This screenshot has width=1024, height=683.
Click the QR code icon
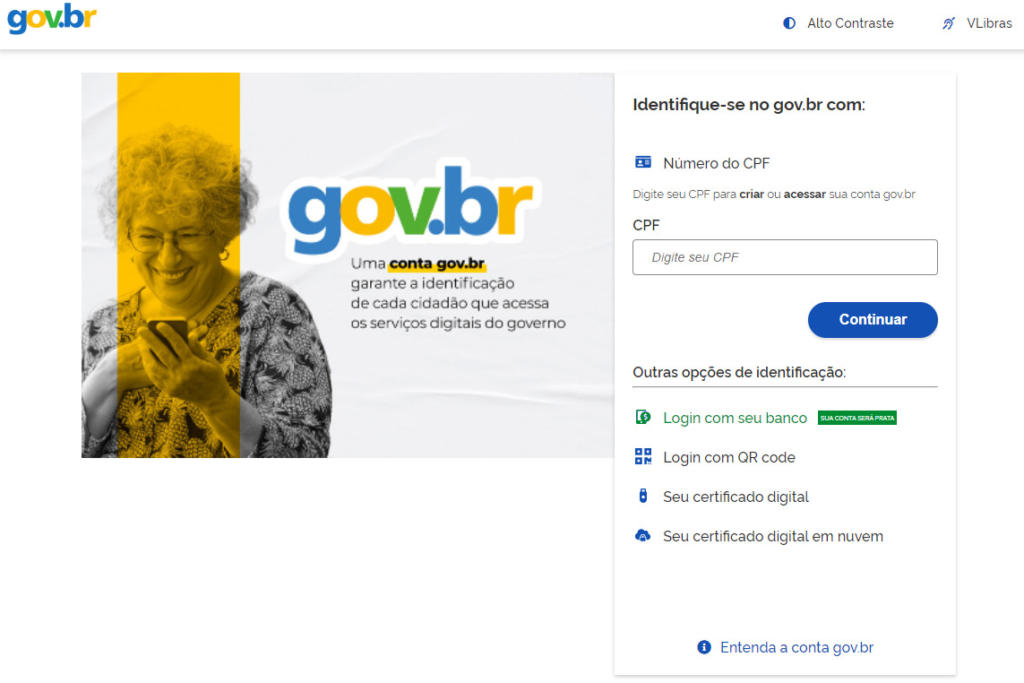pos(643,456)
